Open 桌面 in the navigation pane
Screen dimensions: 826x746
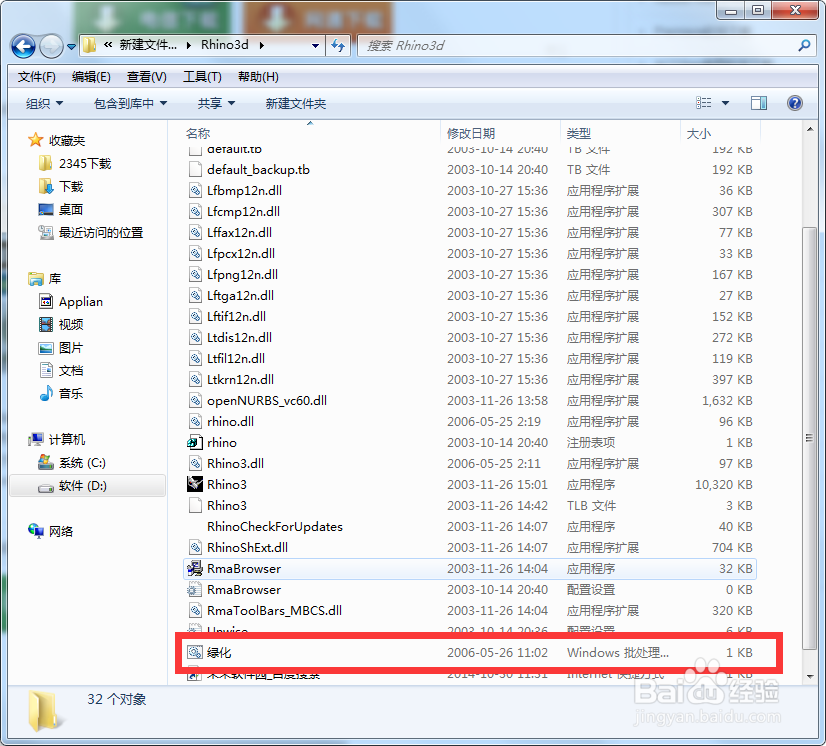point(71,210)
